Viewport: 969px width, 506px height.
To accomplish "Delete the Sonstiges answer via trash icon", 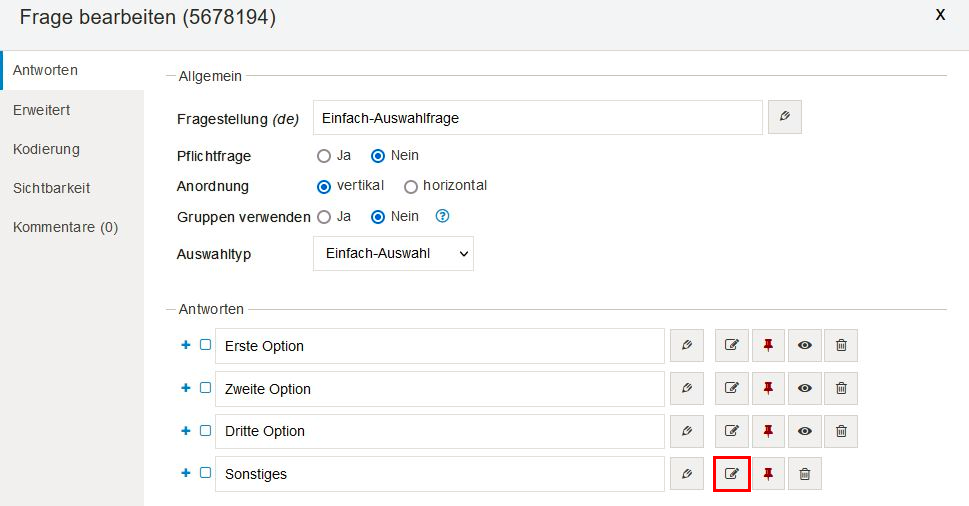I will point(805,474).
